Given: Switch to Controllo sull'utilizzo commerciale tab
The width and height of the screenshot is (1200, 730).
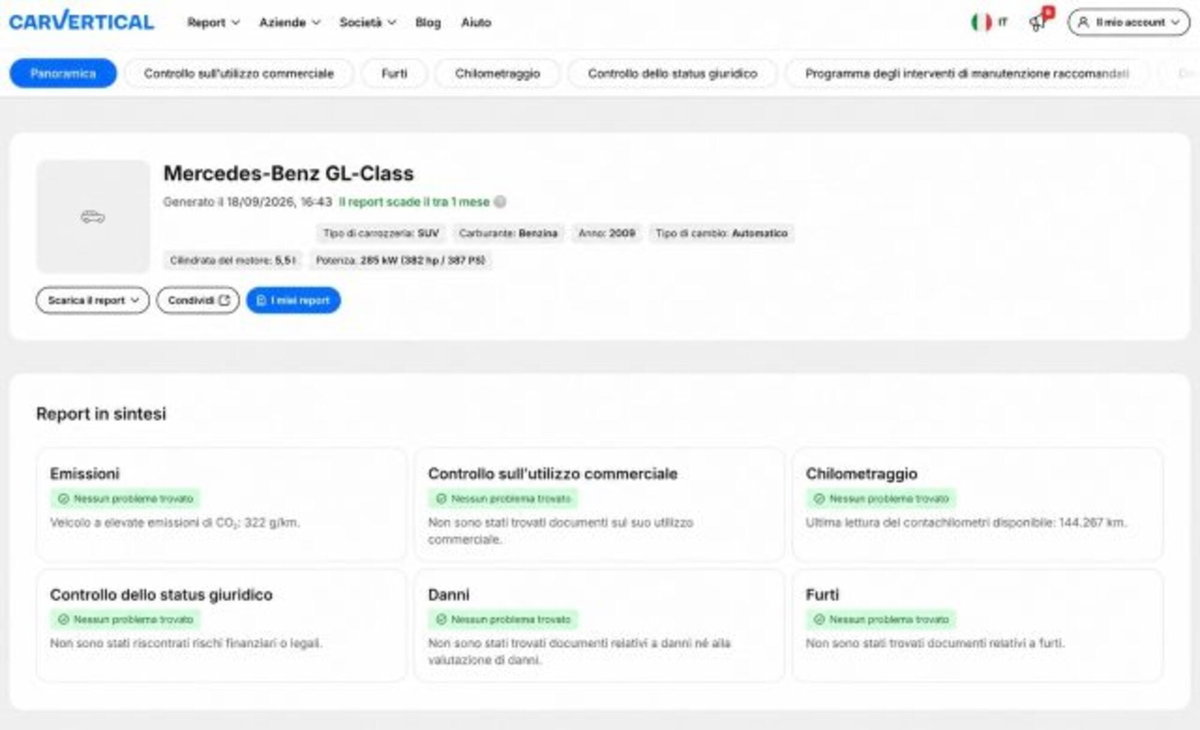Looking at the screenshot, I should (238, 73).
